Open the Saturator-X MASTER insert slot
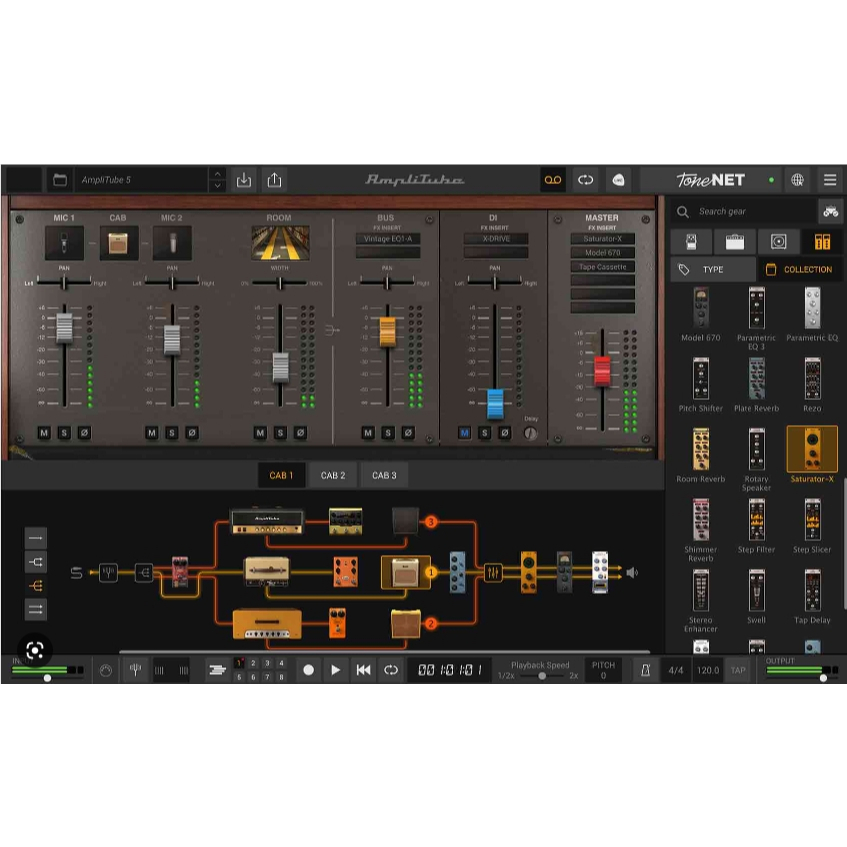The width and height of the screenshot is (847, 847). coord(603,239)
